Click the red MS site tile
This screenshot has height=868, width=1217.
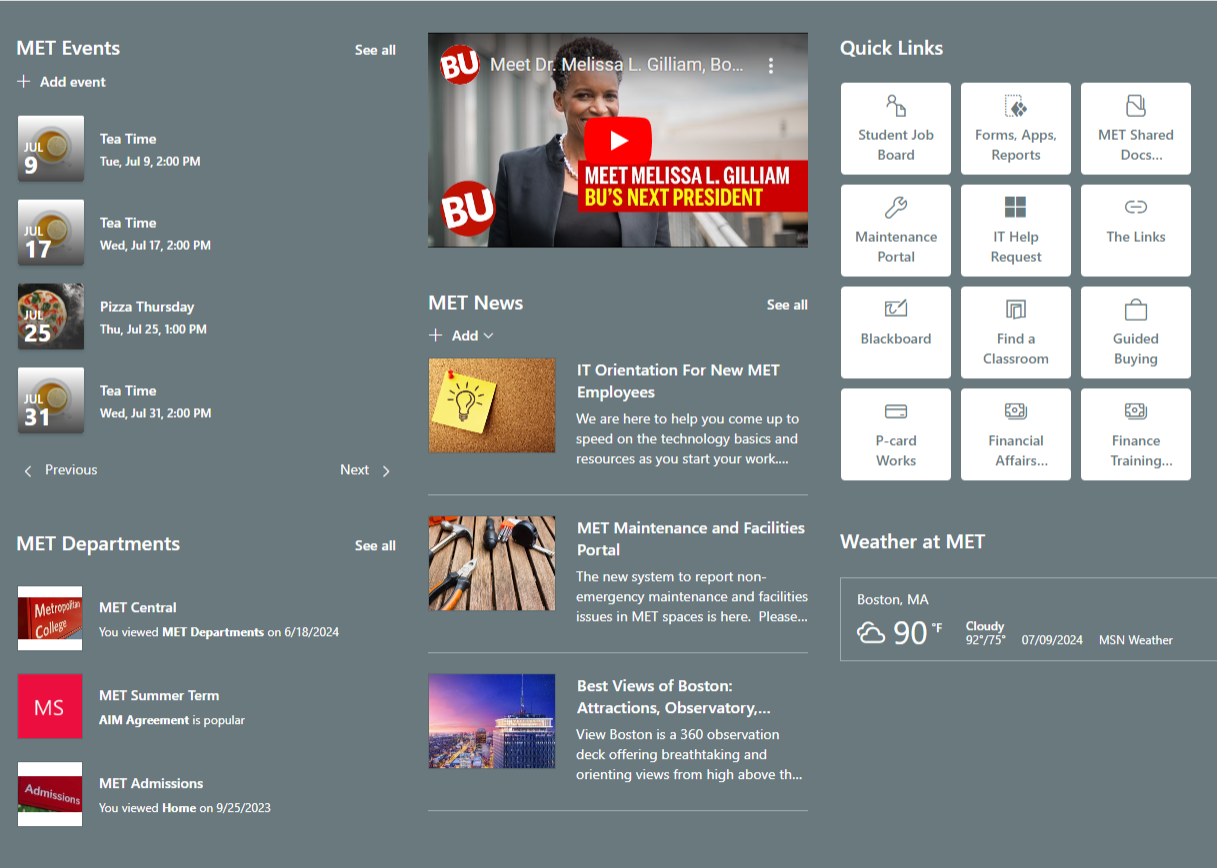(x=50, y=706)
